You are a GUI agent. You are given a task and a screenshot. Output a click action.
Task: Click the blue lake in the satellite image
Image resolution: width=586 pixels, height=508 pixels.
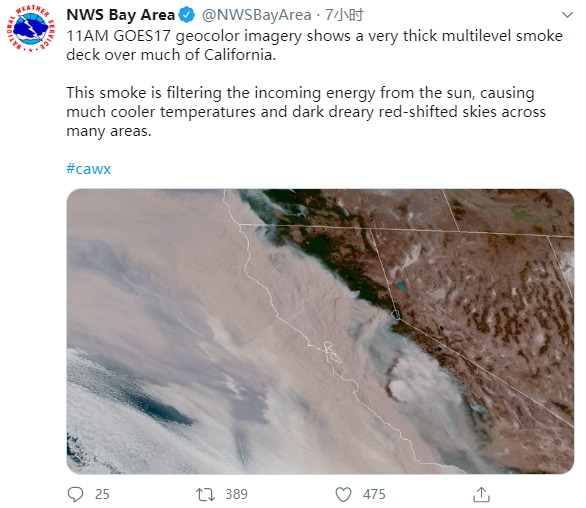click(401, 287)
